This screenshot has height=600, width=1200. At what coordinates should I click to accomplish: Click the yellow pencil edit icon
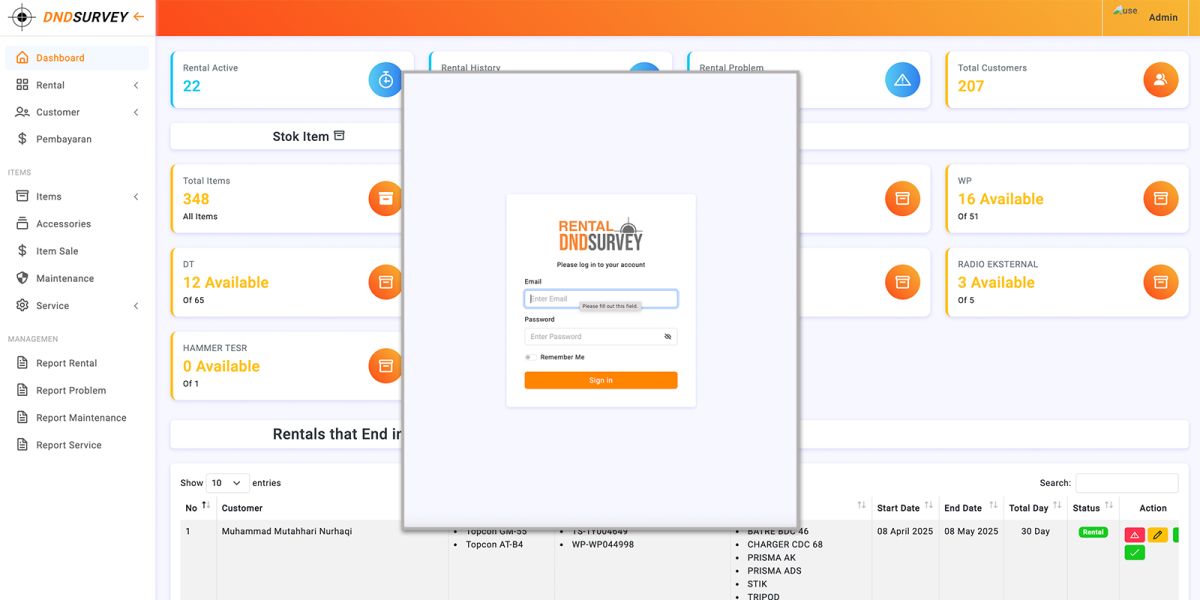[1157, 535]
